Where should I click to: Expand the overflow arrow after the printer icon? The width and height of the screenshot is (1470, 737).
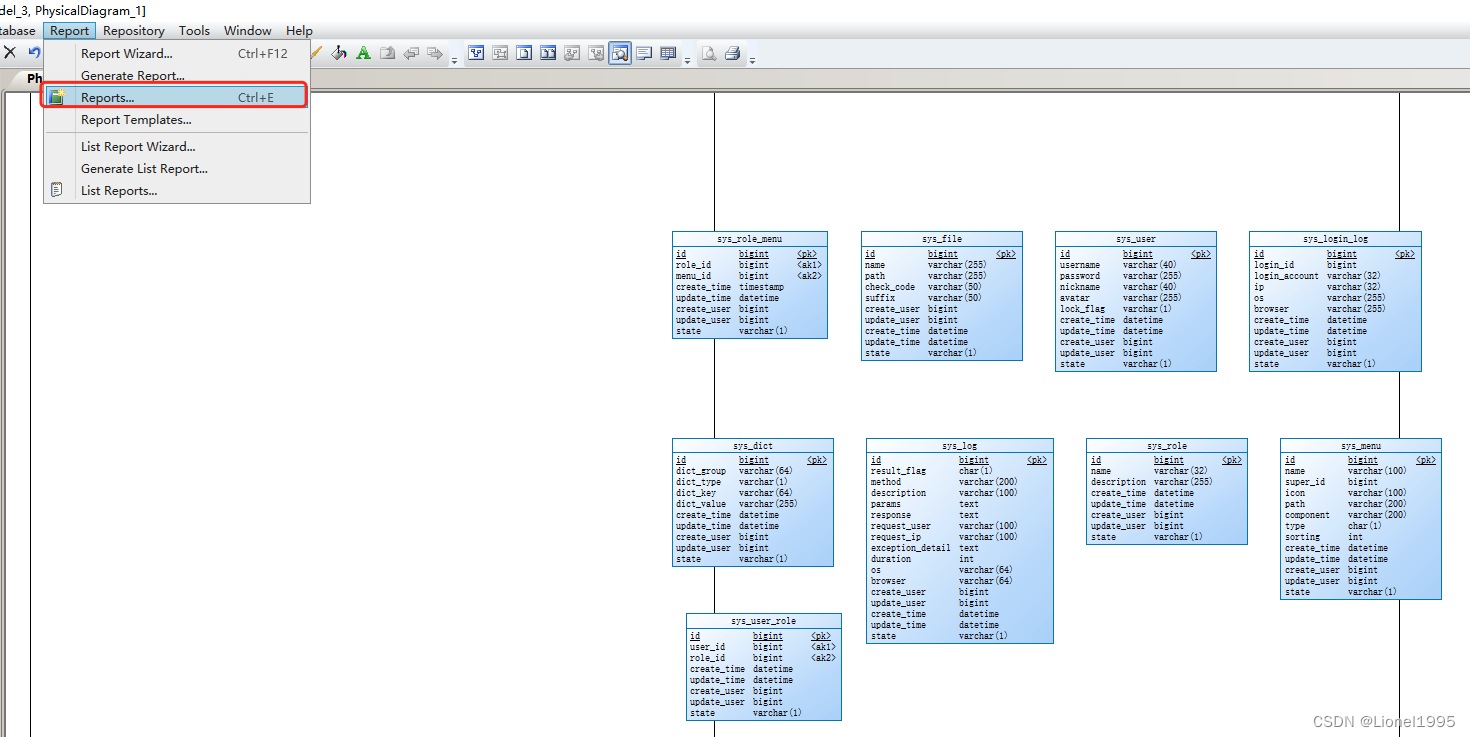point(752,61)
